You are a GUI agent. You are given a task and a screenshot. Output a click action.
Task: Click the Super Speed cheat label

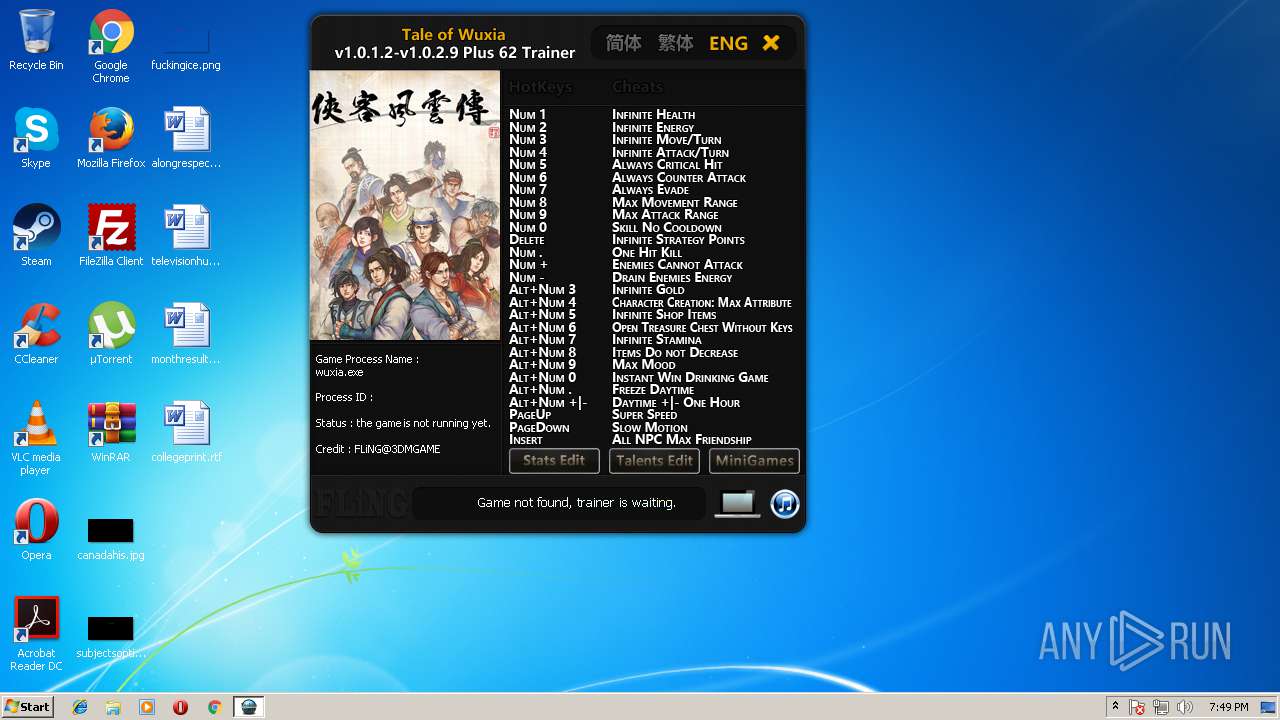645,415
